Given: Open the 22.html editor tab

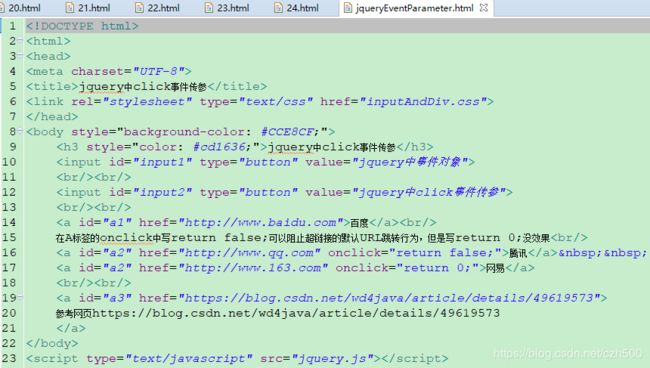Looking at the screenshot, I should pos(158,7).
